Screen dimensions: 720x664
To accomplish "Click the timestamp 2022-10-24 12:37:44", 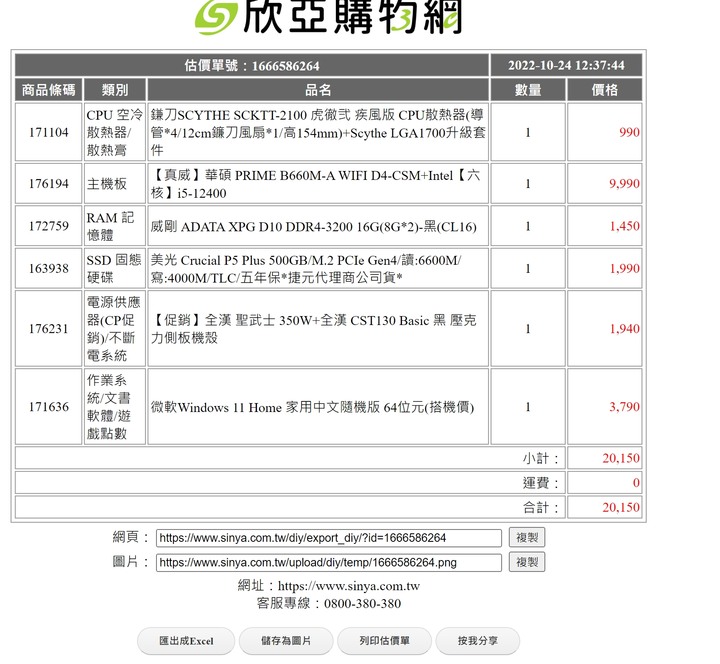I will (566, 65).
